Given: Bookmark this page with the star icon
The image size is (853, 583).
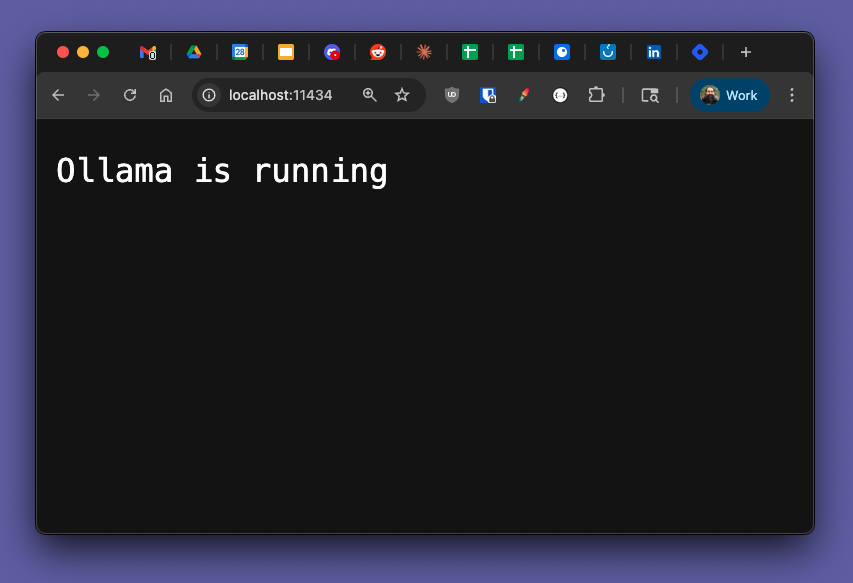Looking at the screenshot, I should (402, 95).
